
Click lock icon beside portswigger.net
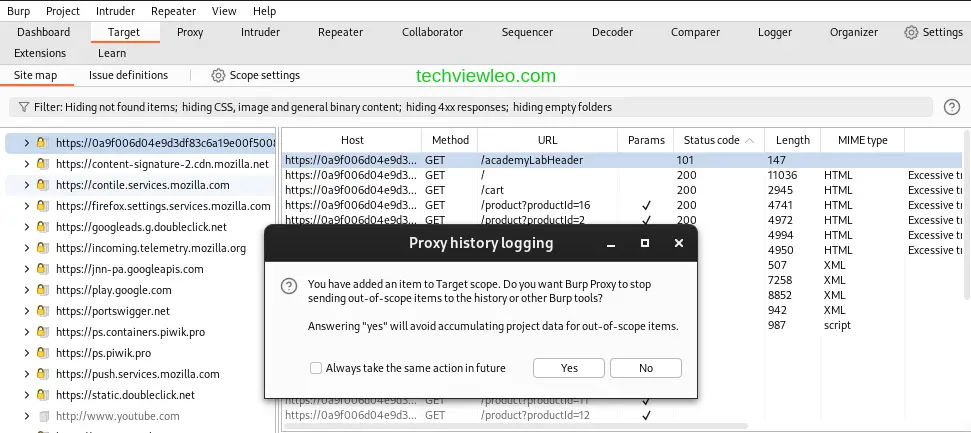click(x=42, y=311)
